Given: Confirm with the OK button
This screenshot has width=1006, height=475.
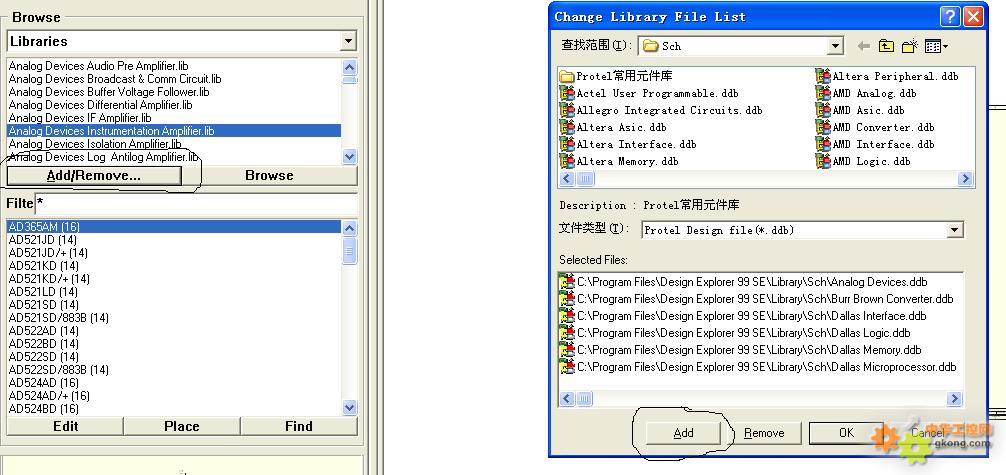Looking at the screenshot, I should coord(846,433).
